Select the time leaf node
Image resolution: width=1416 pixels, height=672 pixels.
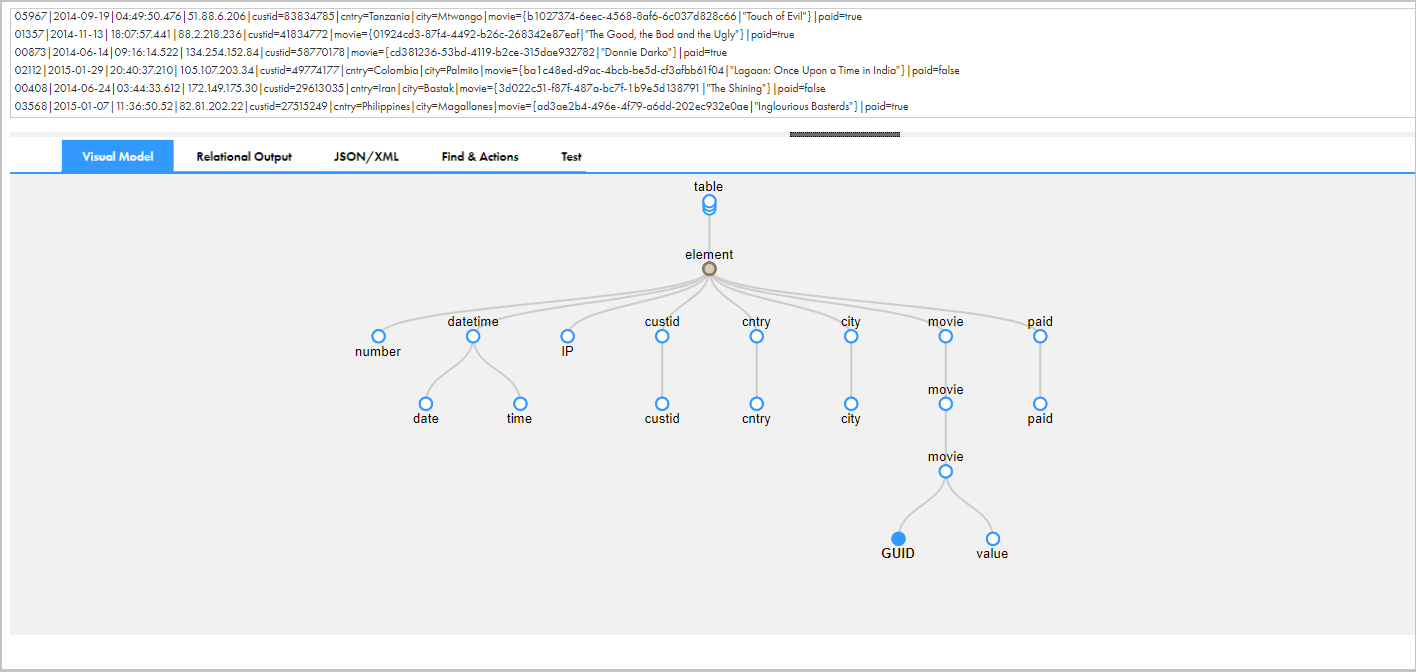coord(520,404)
